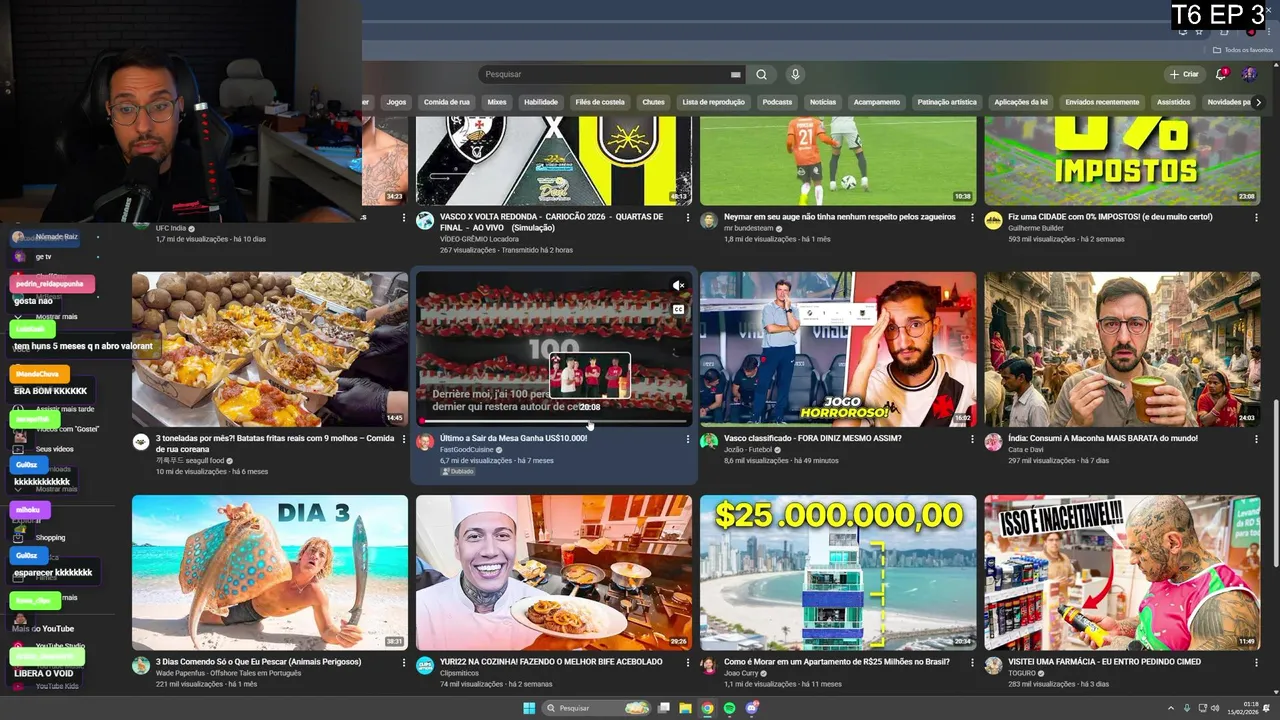The height and width of the screenshot is (720, 1280).
Task: Select the Patinação artística chip
Action: click(x=946, y=102)
